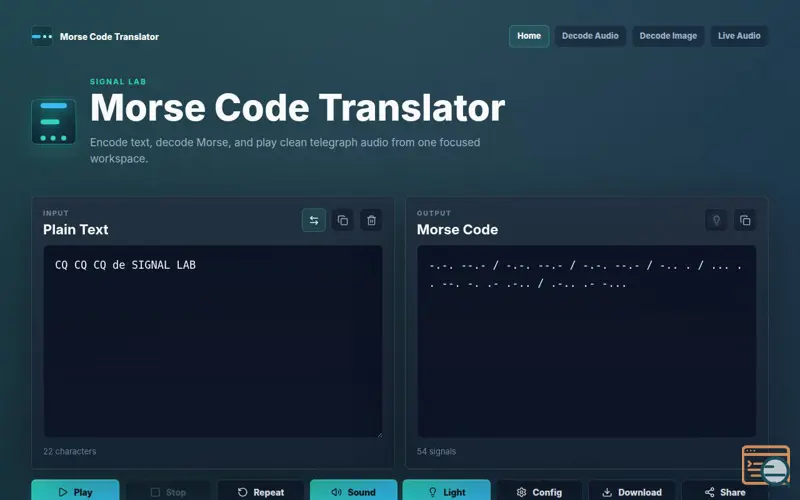Grab the input textarea corner resize handle

coord(379,434)
